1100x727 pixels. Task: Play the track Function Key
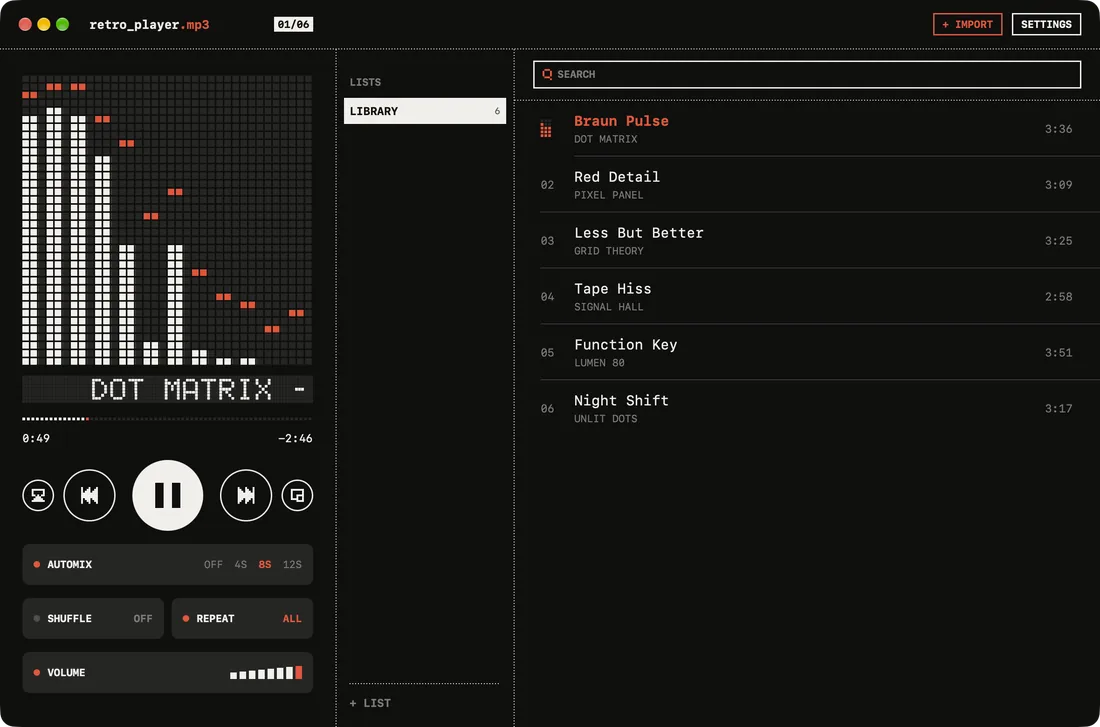click(x=807, y=352)
